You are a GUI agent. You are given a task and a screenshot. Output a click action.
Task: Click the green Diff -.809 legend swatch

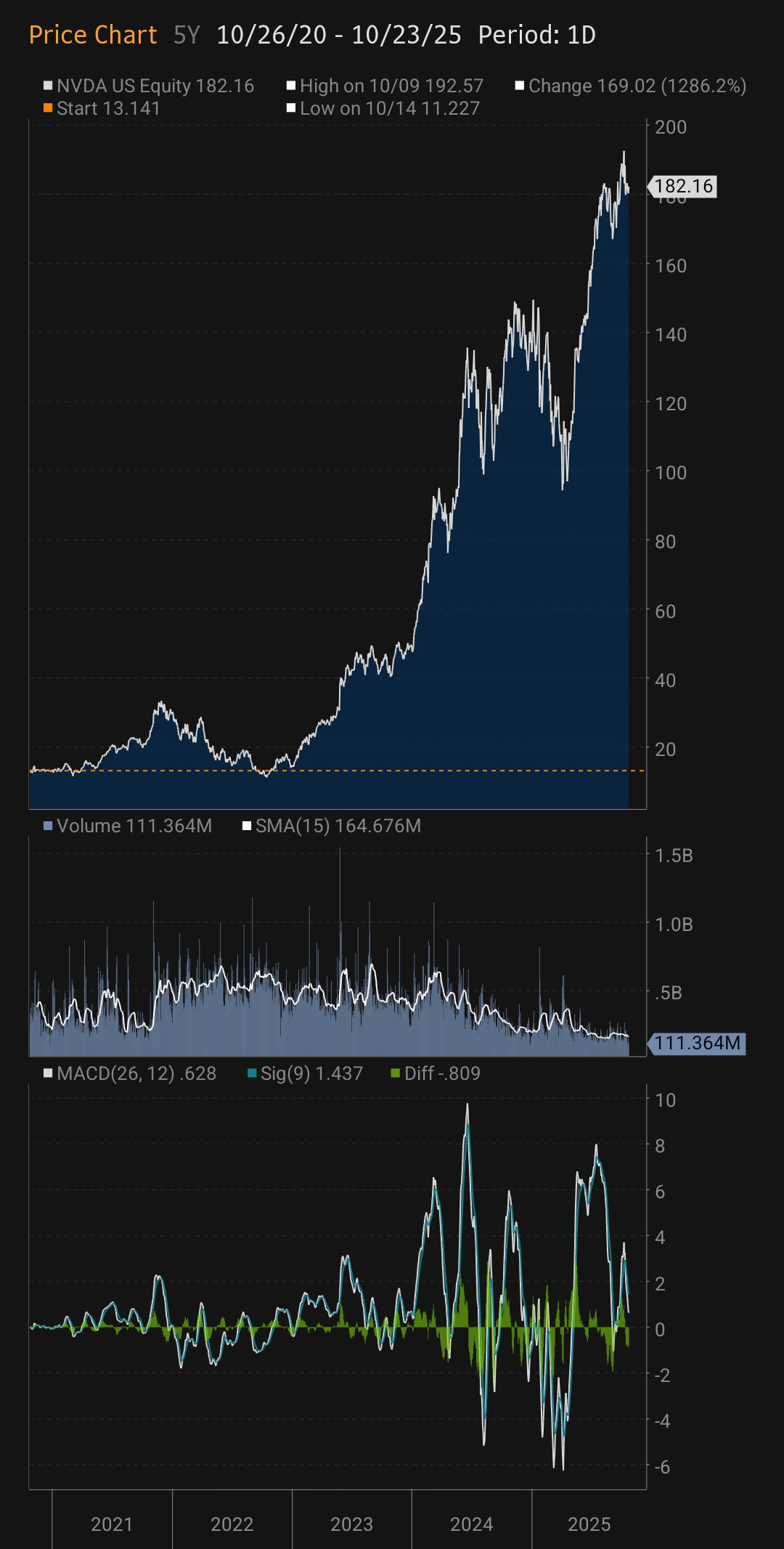pos(395,1073)
